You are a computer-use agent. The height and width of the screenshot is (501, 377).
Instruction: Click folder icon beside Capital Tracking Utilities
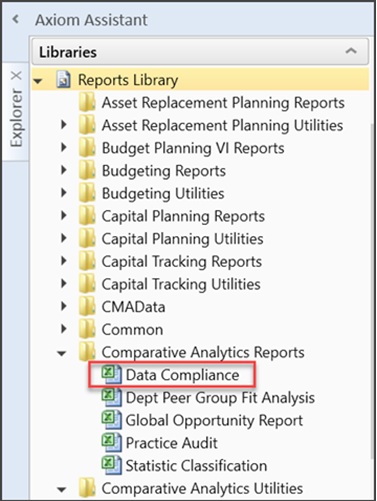[x=87, y=284]
